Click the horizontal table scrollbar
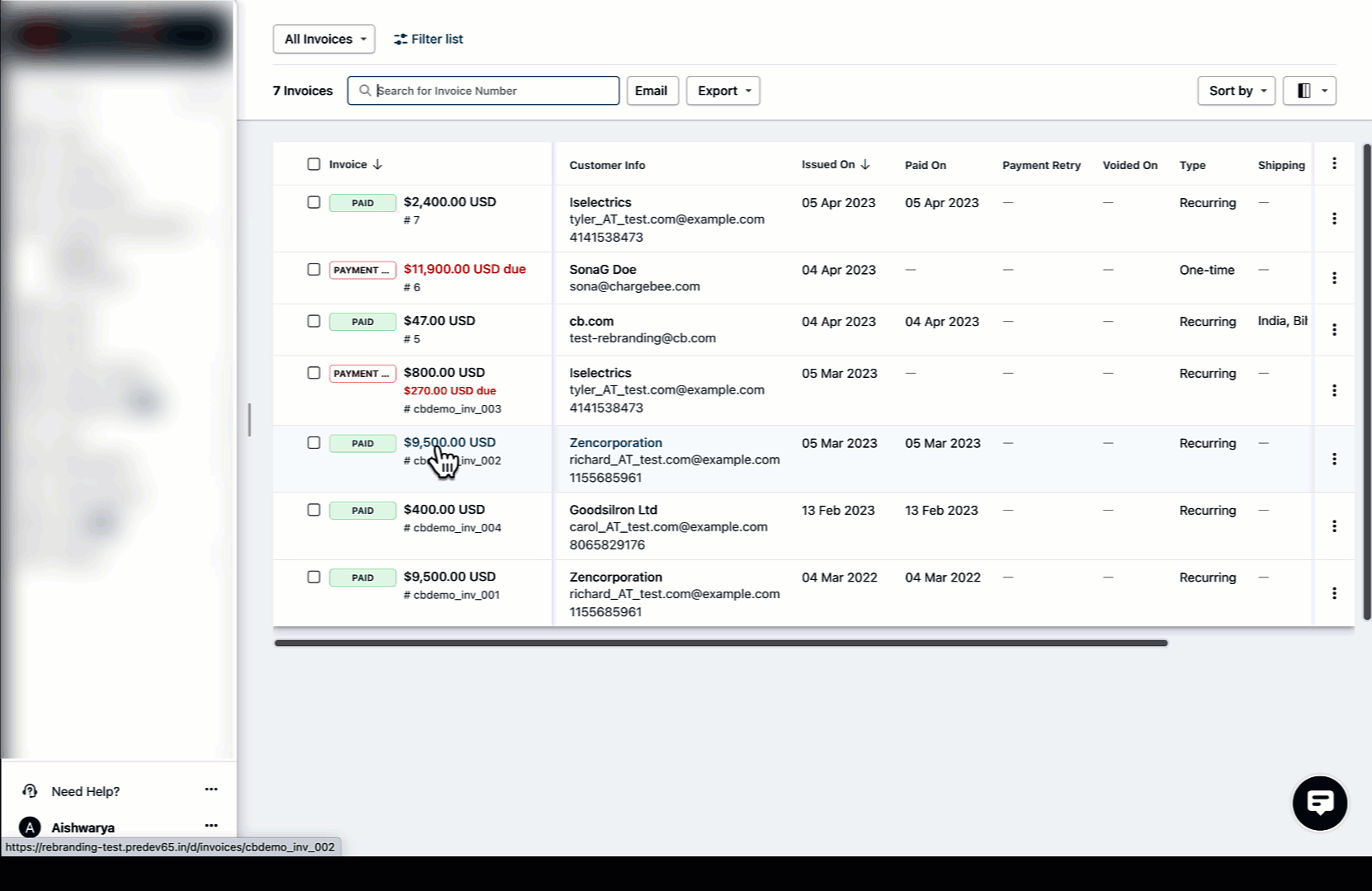This screenshot has width=1372, height=891. tap(720, 643)
